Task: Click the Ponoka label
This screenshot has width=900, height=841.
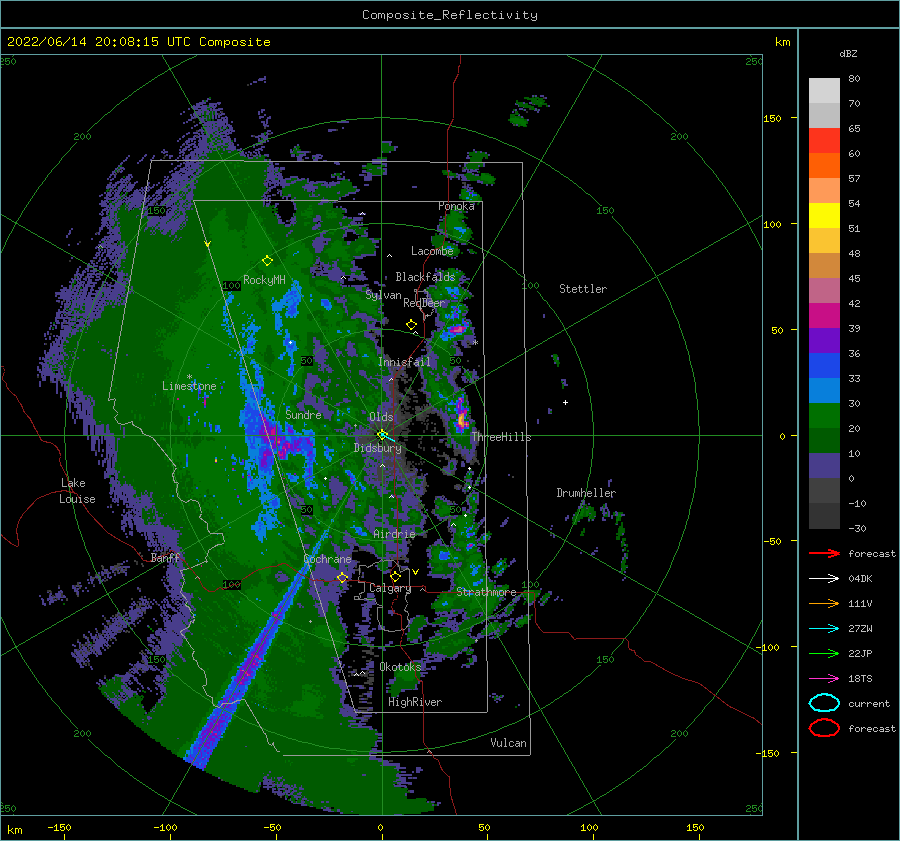Action: 456,206
